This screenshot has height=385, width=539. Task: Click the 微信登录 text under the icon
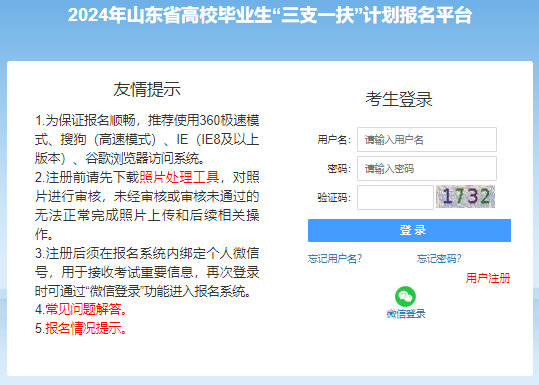point(406,314)
